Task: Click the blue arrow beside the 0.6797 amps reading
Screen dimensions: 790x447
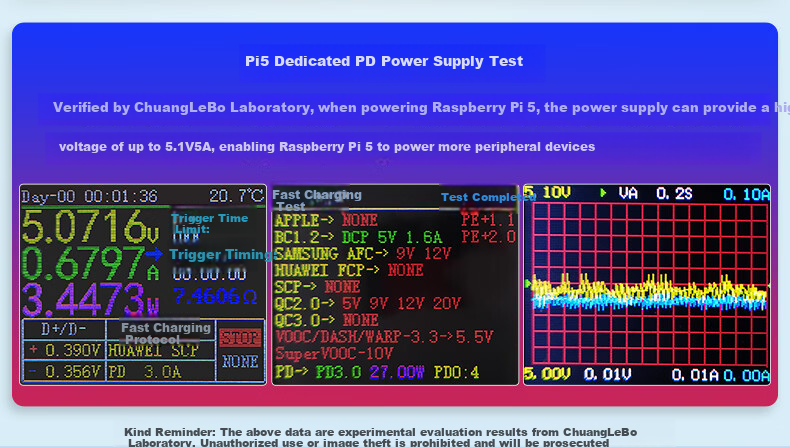Action: pos(154,253)
